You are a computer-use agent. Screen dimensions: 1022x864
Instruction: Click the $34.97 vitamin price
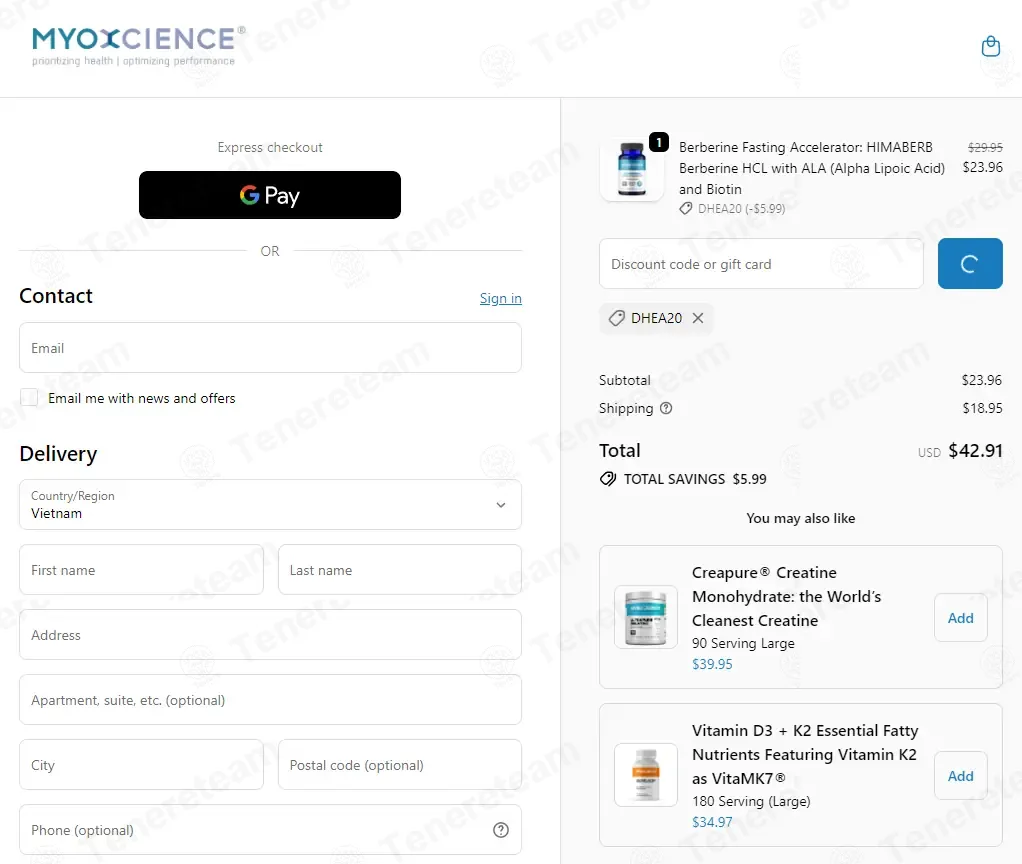click(712, 822)
